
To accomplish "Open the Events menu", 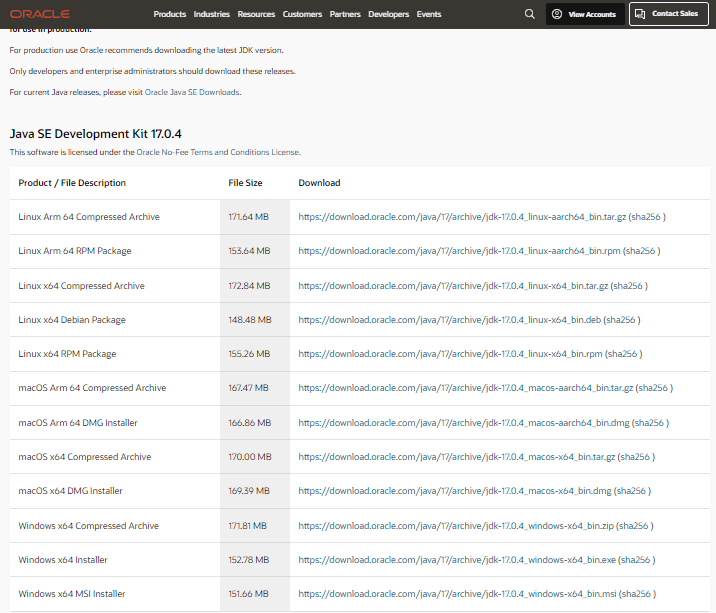I will [429, 14].
